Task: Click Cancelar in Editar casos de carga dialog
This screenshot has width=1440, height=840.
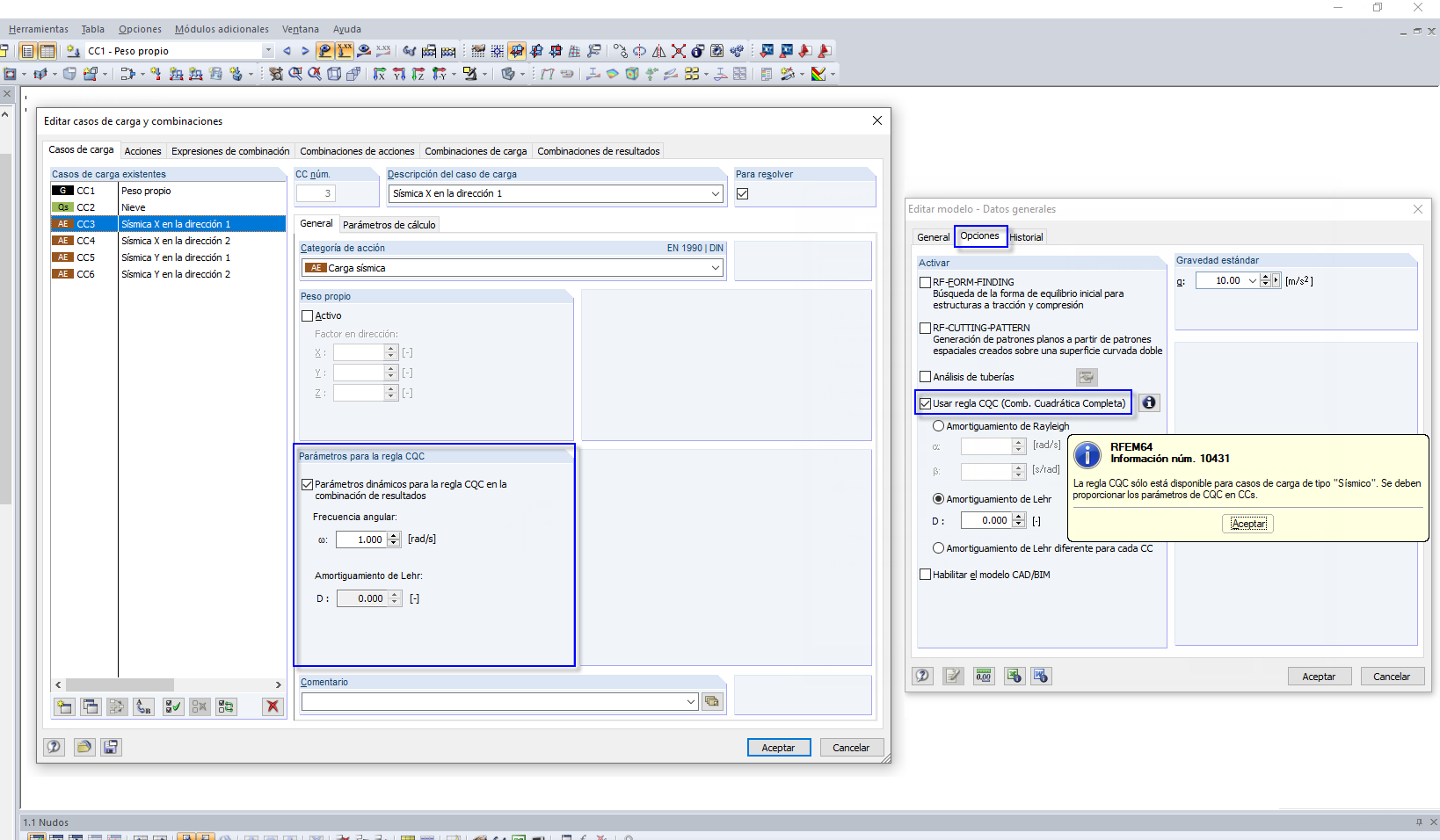Action: [851, 748]
